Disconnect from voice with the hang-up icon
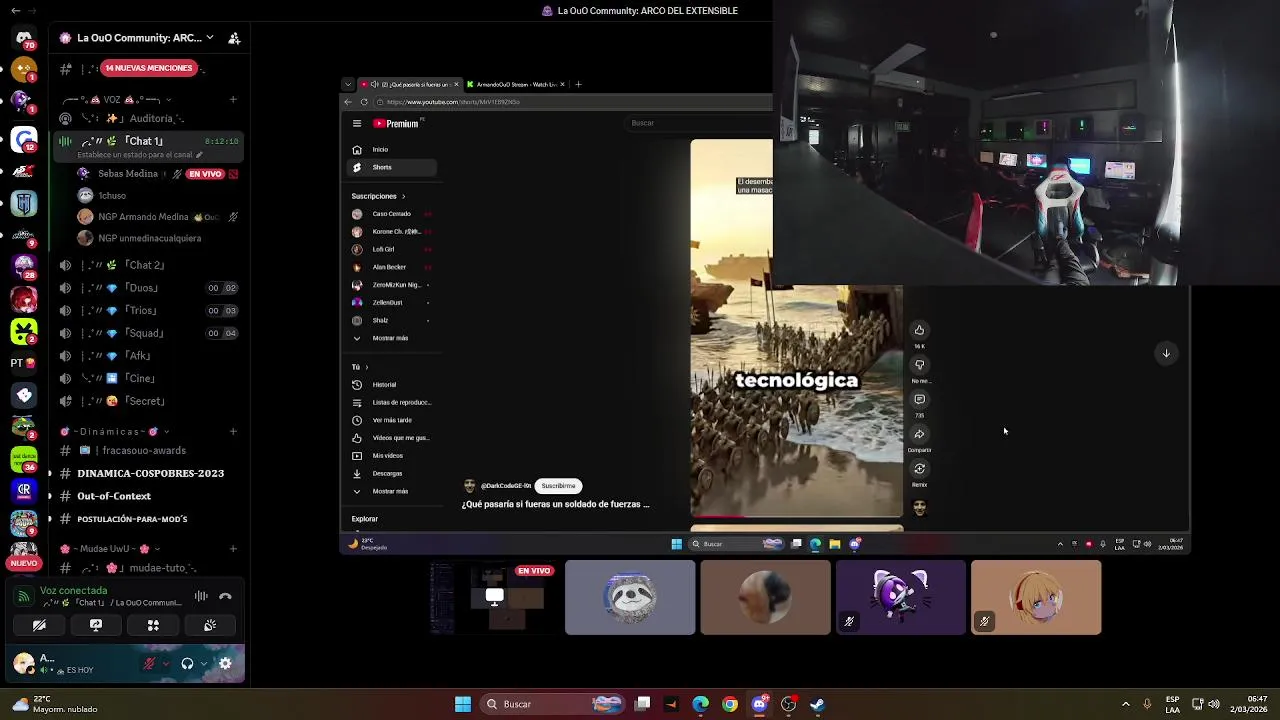The image size is (1280, 720). tap(225, 596)
